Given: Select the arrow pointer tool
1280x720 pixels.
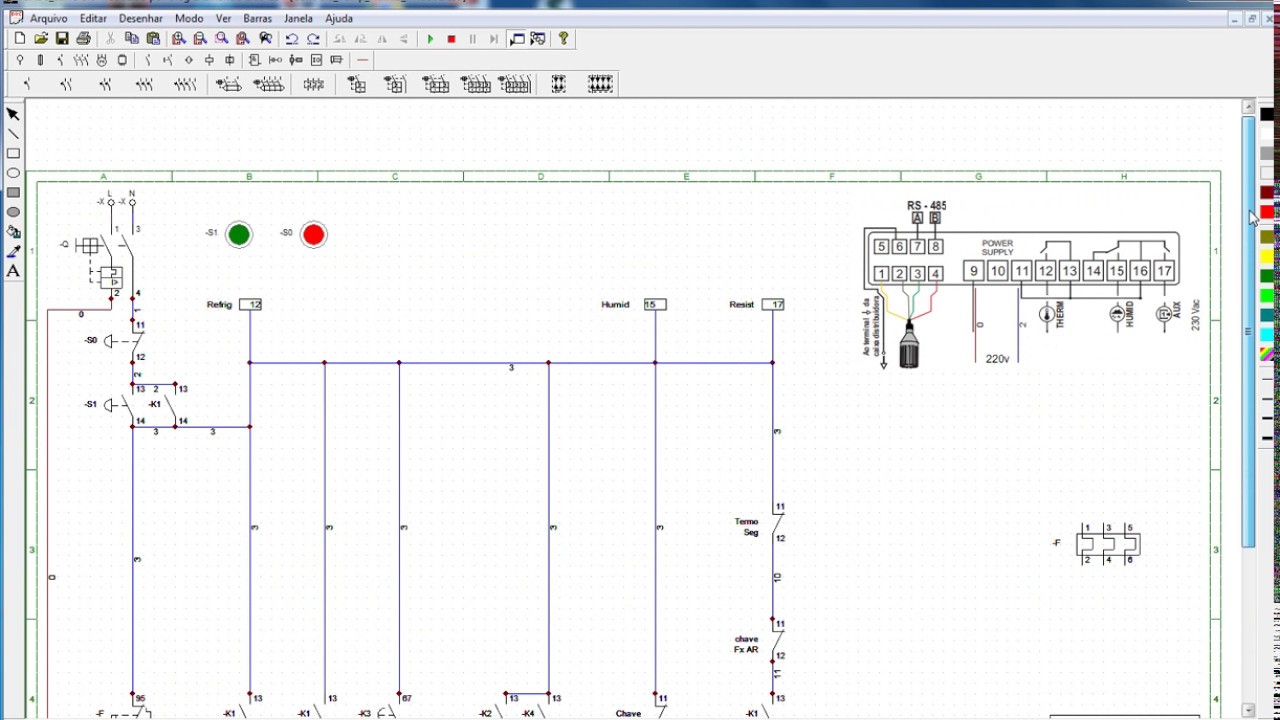Looking at the screenshot, I should point(13,115).
